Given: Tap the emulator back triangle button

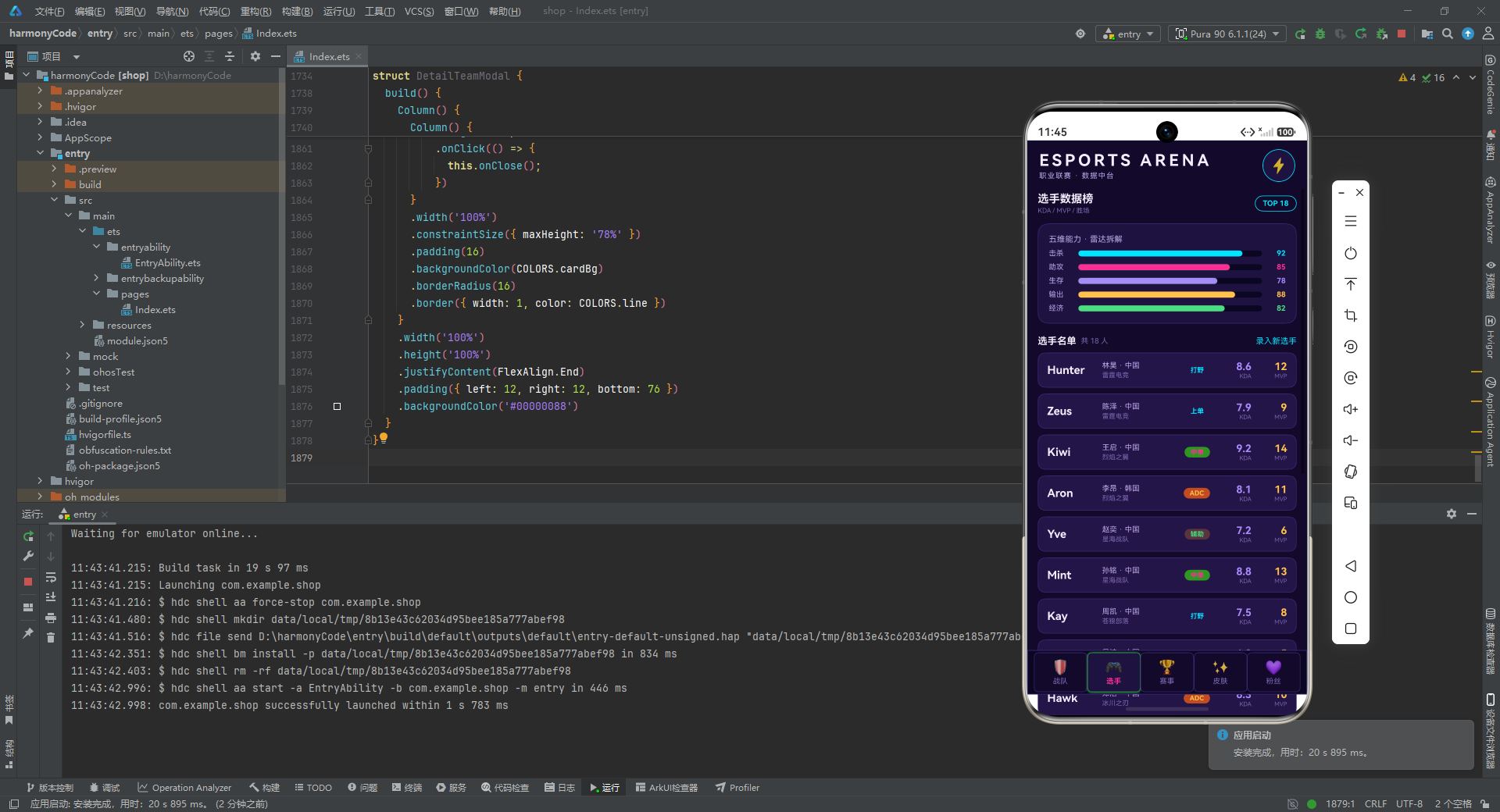Looking at the screenshot, I should pyautogui.click(x=1351, y=566).
